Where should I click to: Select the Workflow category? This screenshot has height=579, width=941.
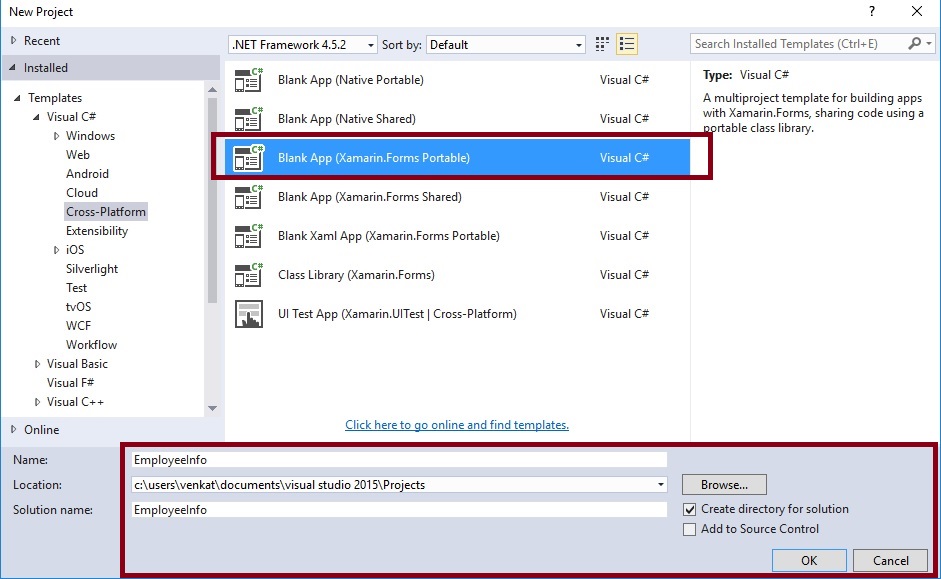(92, 345)
